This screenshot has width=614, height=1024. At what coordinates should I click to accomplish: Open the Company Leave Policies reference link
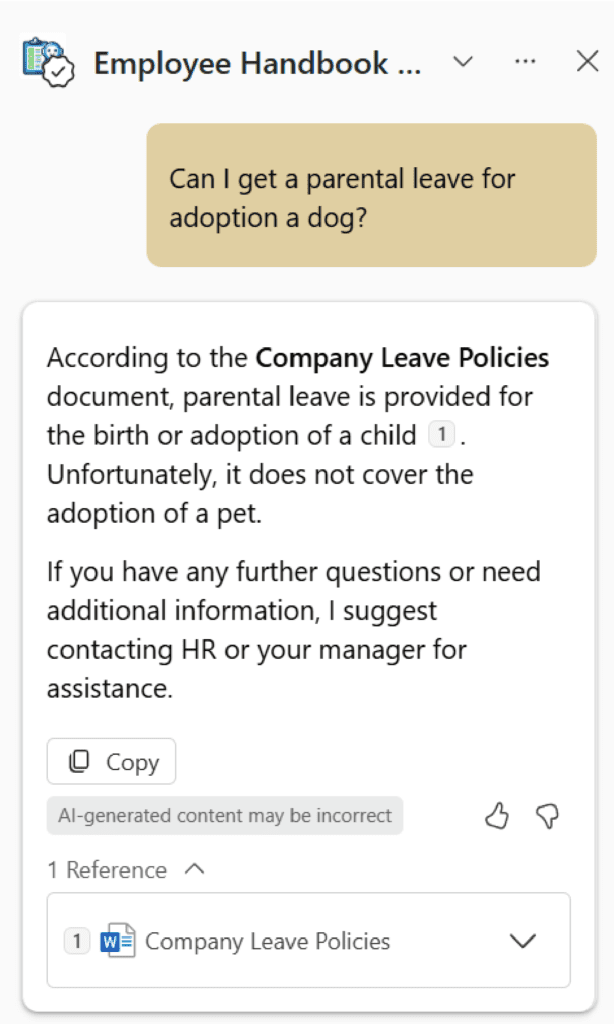[x=267, y=941]
